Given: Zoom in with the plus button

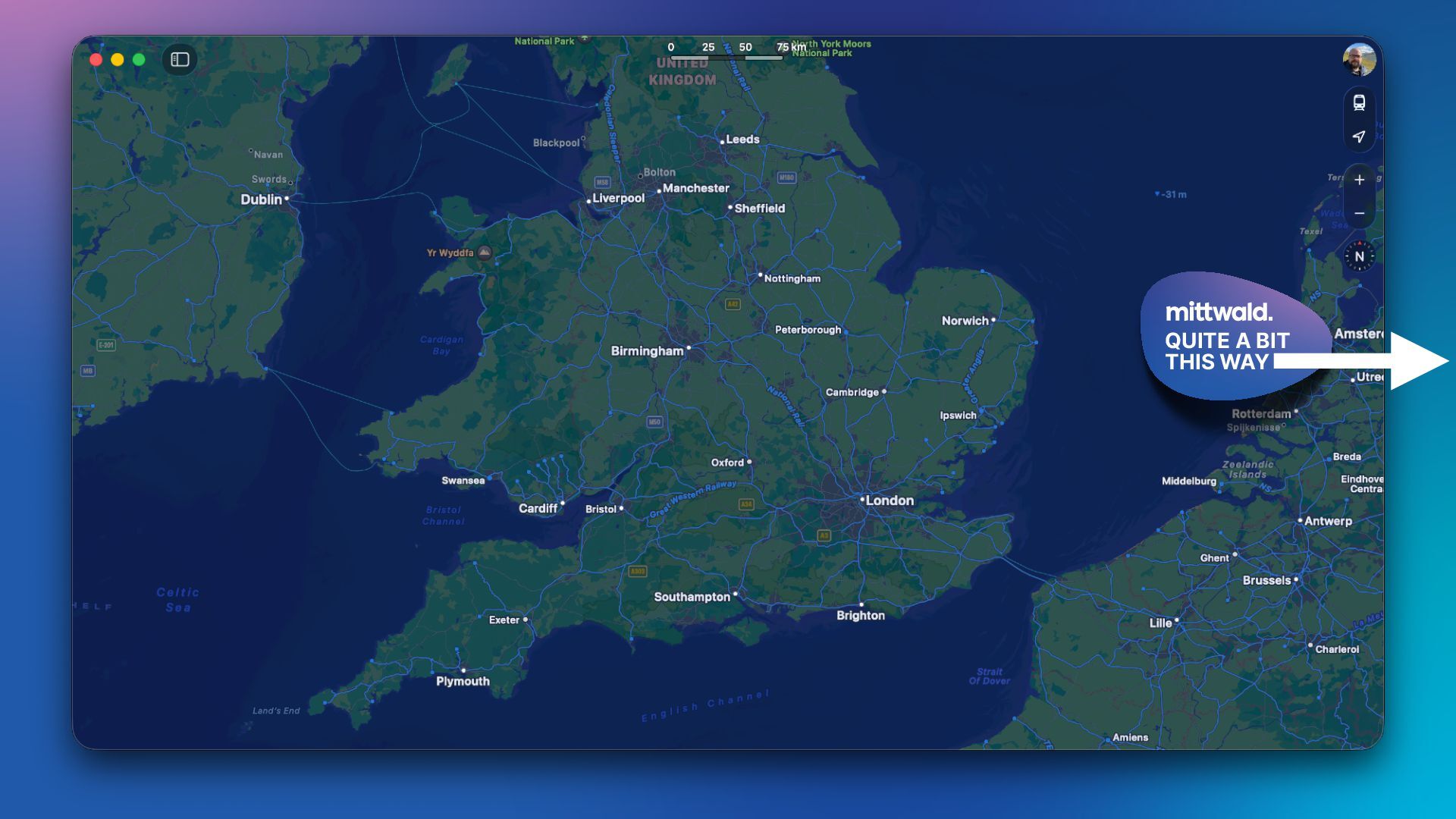Looking at the screenshot, I should 1359,180.
